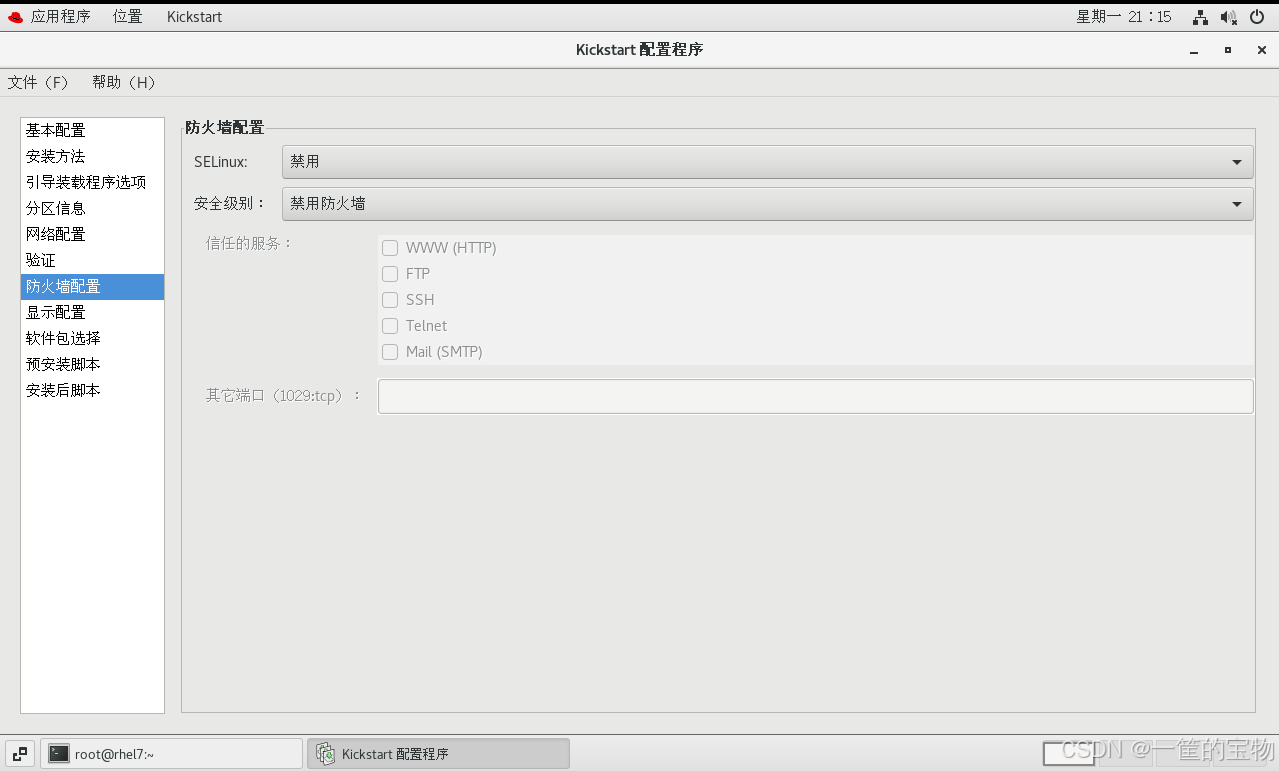Click the Kickstart 配置程序 window title
1279x771 pixels.
640,50
